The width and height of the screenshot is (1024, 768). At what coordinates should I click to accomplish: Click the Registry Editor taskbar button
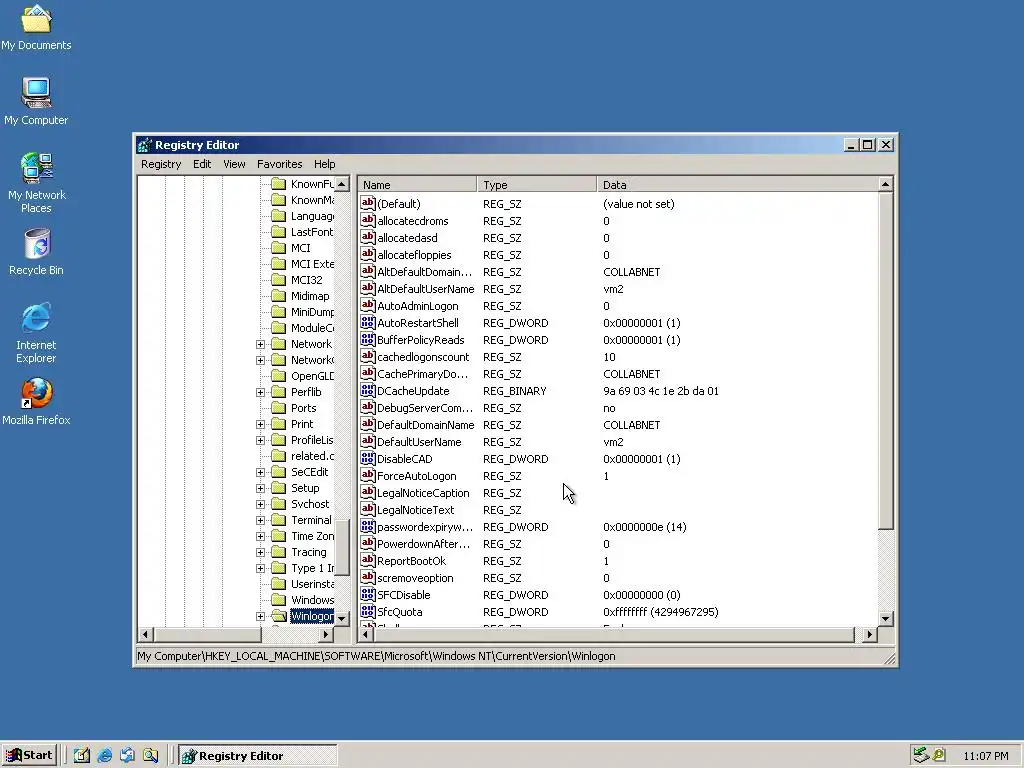(x=258, y=756)
